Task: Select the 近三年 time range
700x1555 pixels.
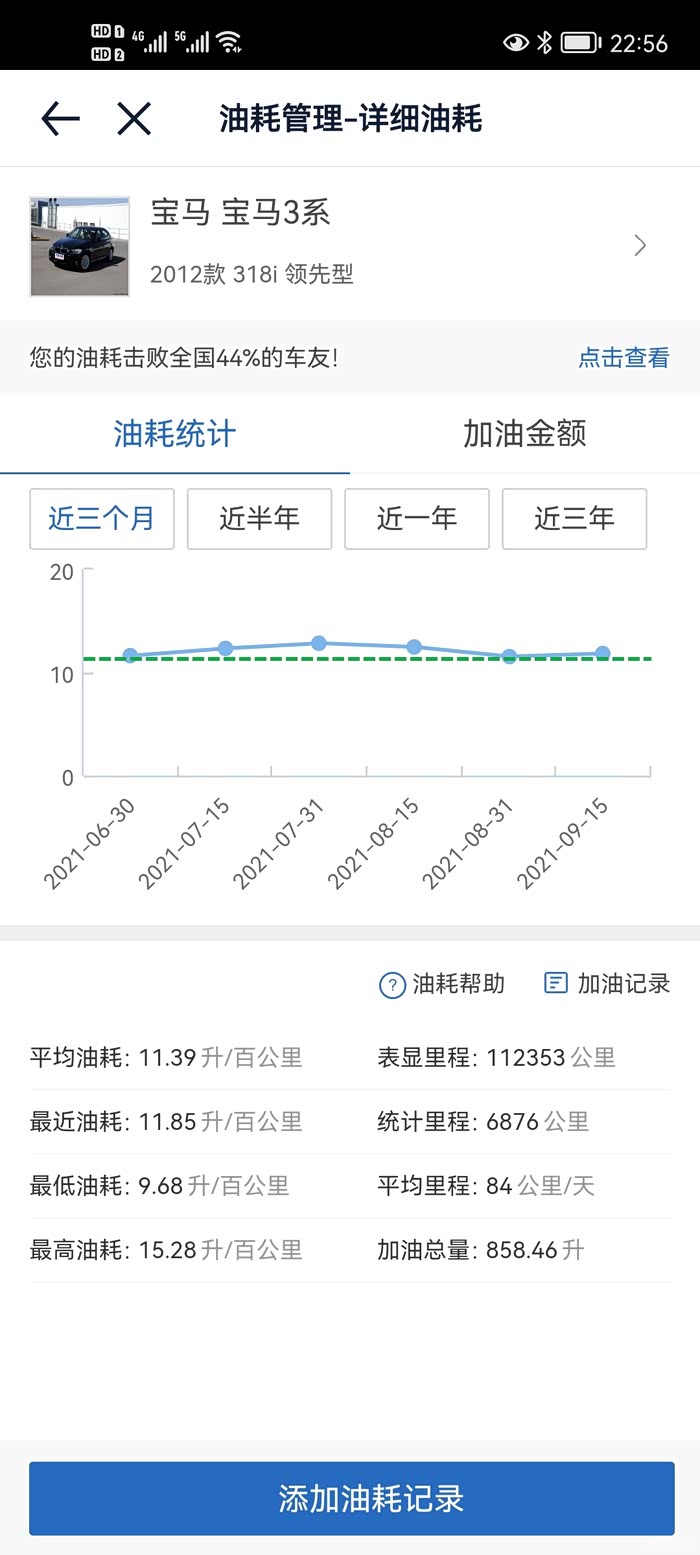Action: [x=574, y=518]
